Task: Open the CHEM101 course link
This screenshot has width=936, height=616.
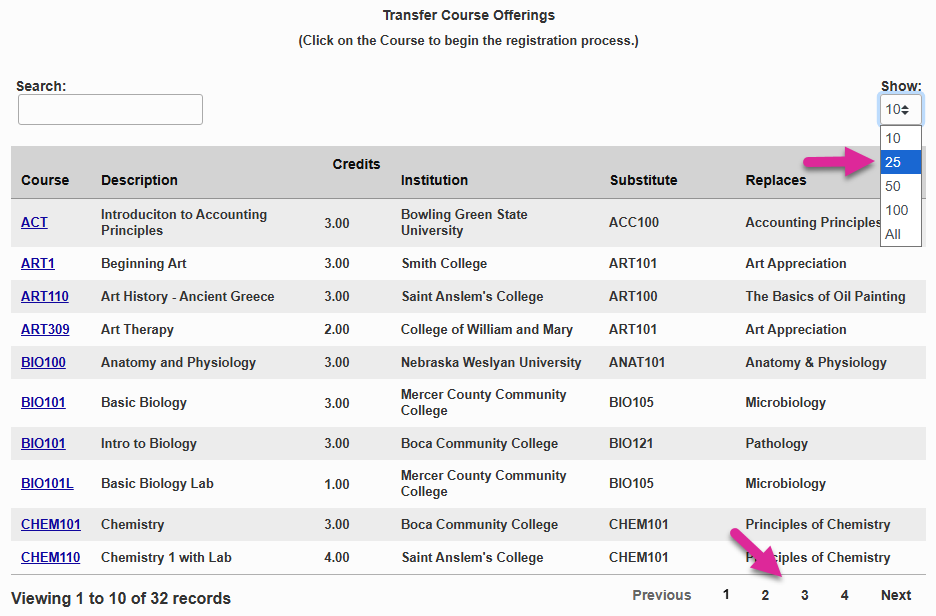Action: [51, 524]
